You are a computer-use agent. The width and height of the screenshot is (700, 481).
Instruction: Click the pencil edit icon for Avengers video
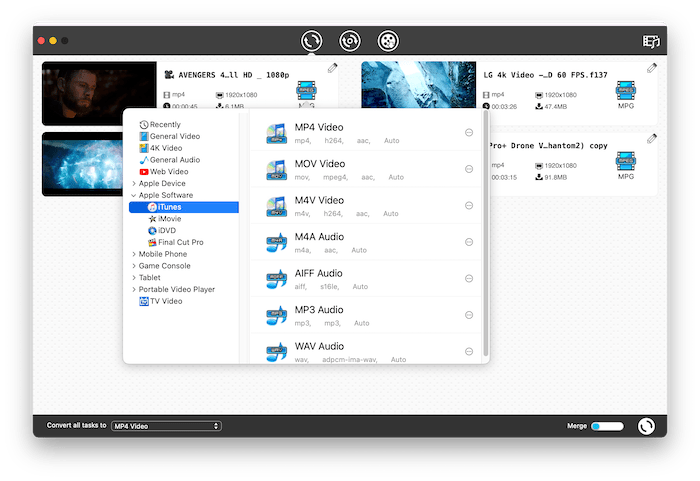pyautogui.click(x=333, y=68)
